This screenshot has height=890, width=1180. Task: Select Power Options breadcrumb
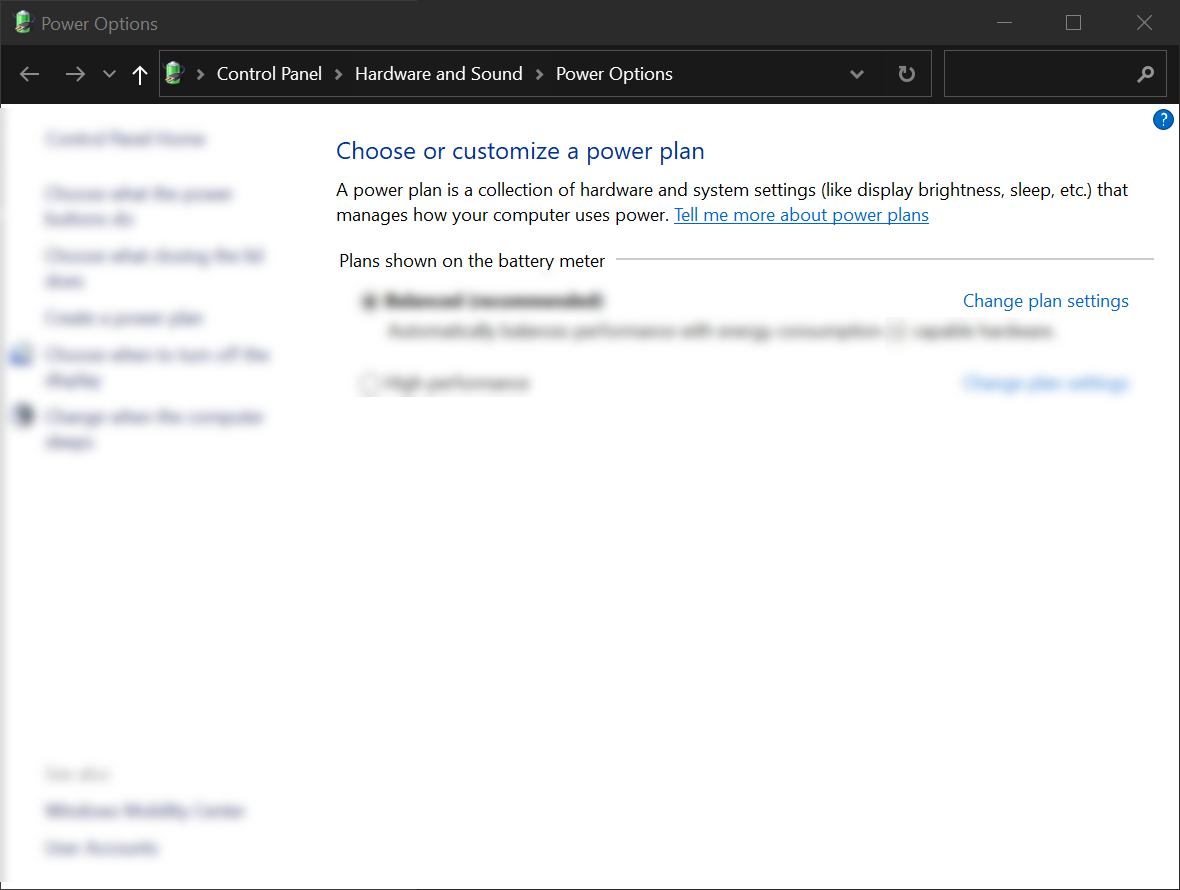[614, 74]
